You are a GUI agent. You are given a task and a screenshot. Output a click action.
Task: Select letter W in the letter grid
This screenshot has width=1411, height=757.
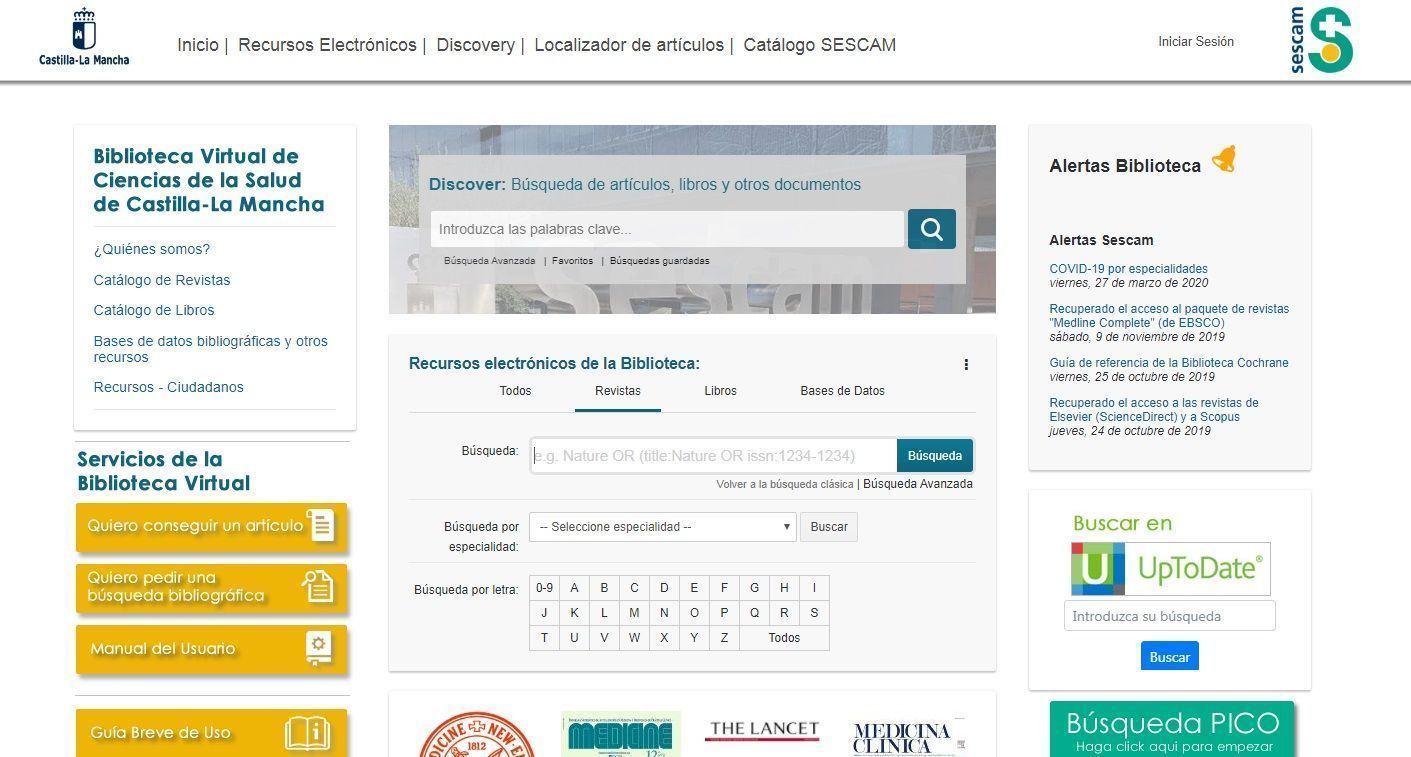pyautogui.click(x=634, y=638)
